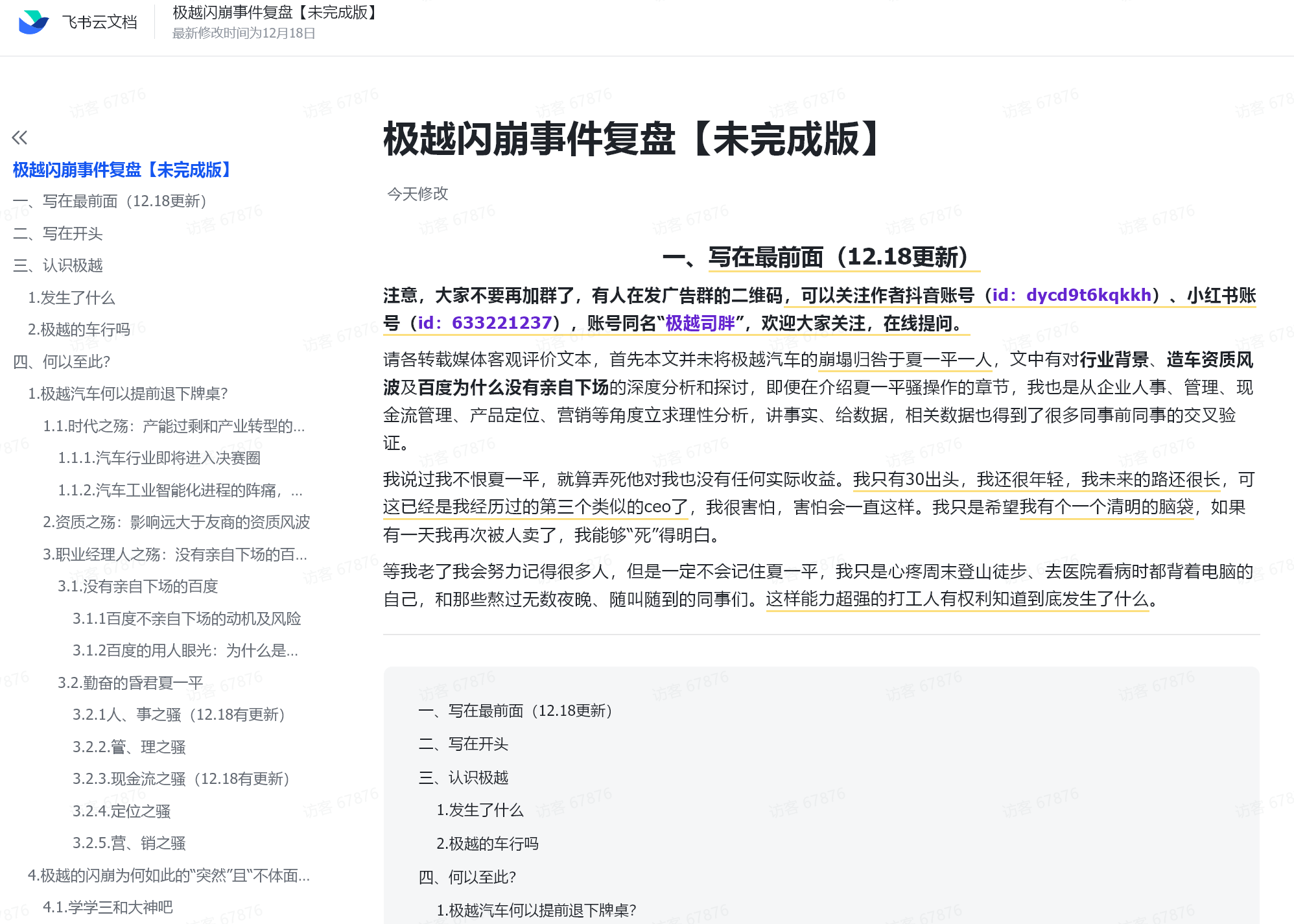The width and height of the screenshot is (1294, 924).
Task: Select sidebar entry 2.极越的车行吗
Action: click(x=79, y=329)
